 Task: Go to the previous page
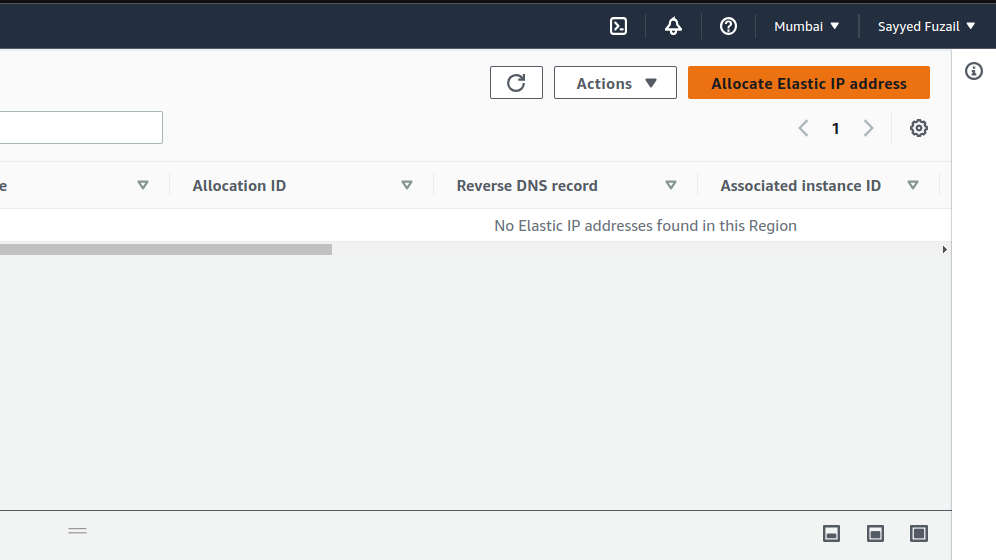point(803,128)
